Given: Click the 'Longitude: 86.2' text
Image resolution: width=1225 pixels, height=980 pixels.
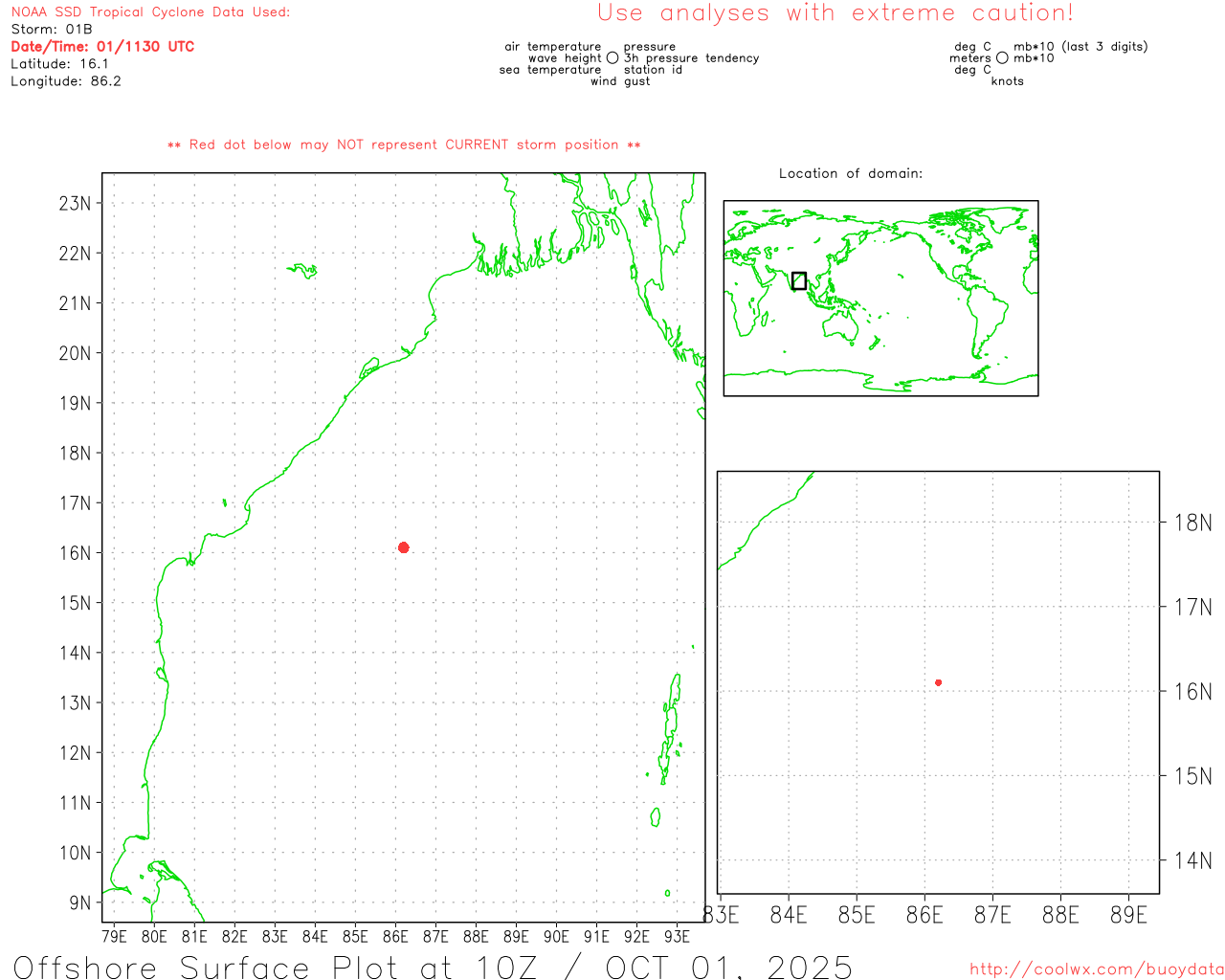Looking at the screenshot, I should tap(65, 81).
